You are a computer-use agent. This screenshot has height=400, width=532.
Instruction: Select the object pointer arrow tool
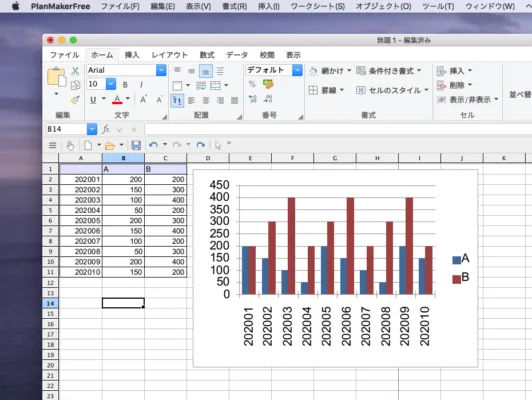point(218,146)
